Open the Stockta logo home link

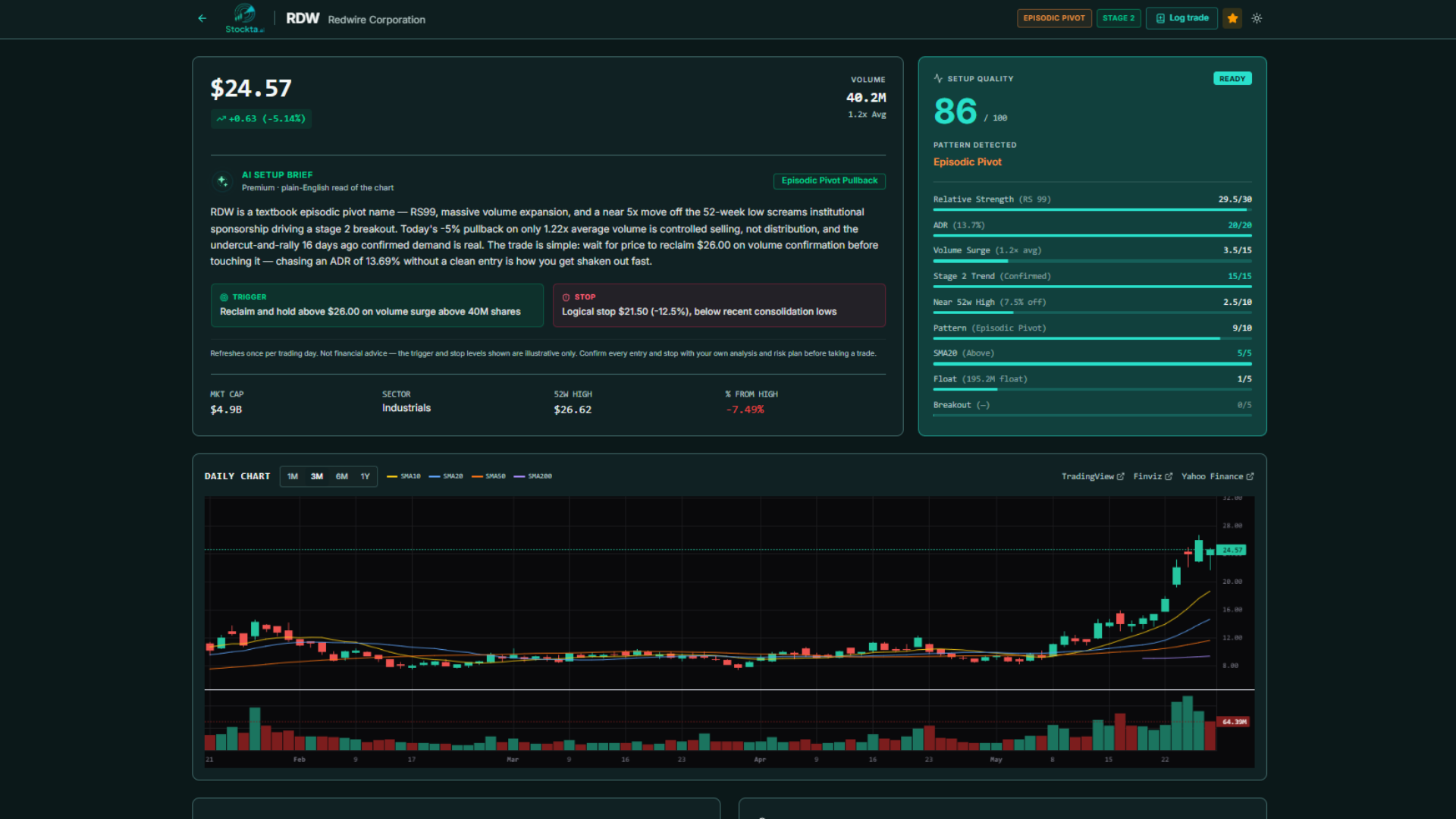pyautogui.click(x=244, y=18)
